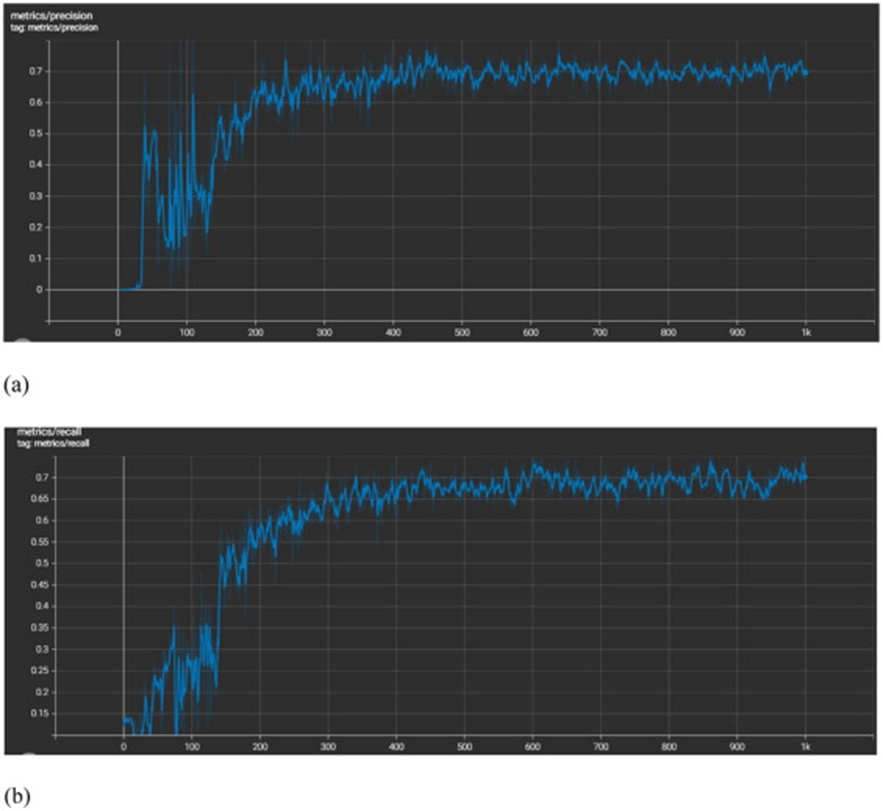Viewport: 883px width, 811px height.
Task: Click 0 on the recall chart x-axis
Action: pos(124,747)
